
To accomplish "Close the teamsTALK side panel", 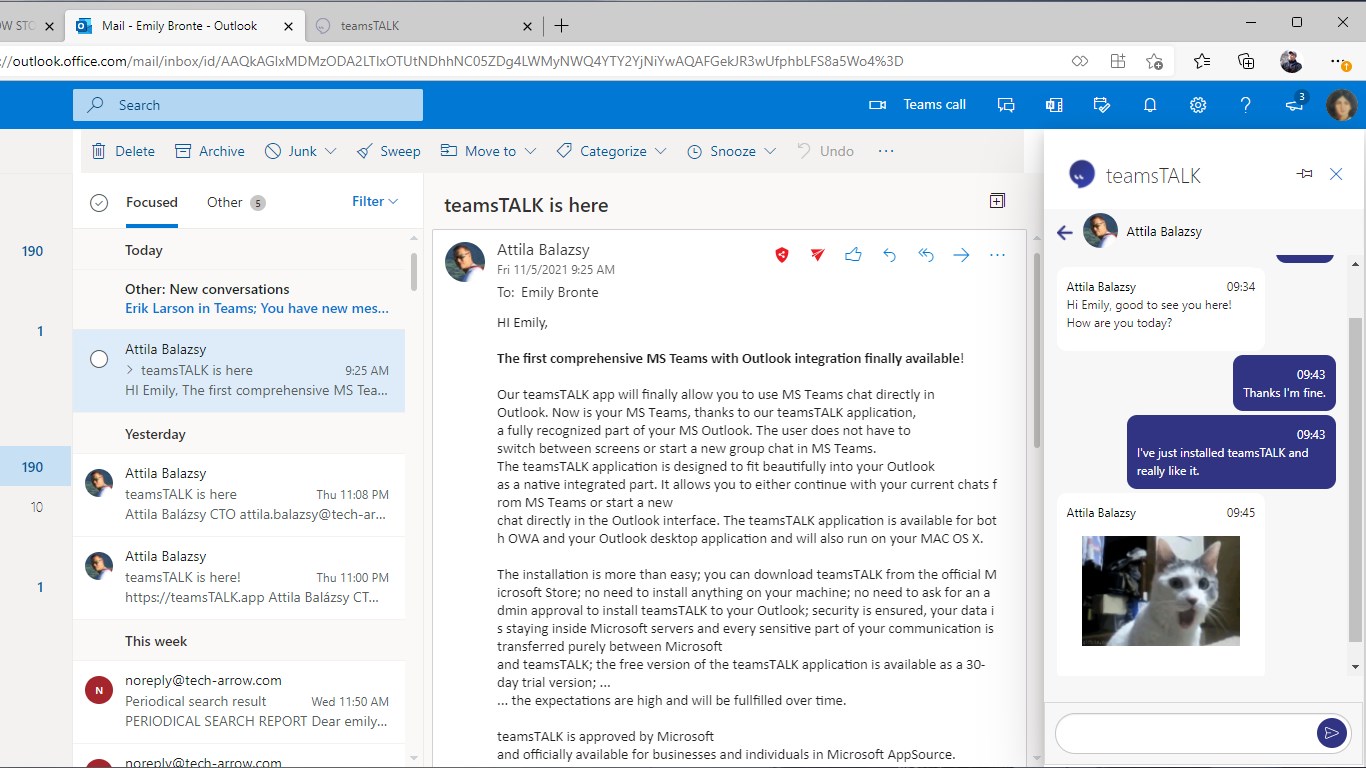I will pos(1336,174).
